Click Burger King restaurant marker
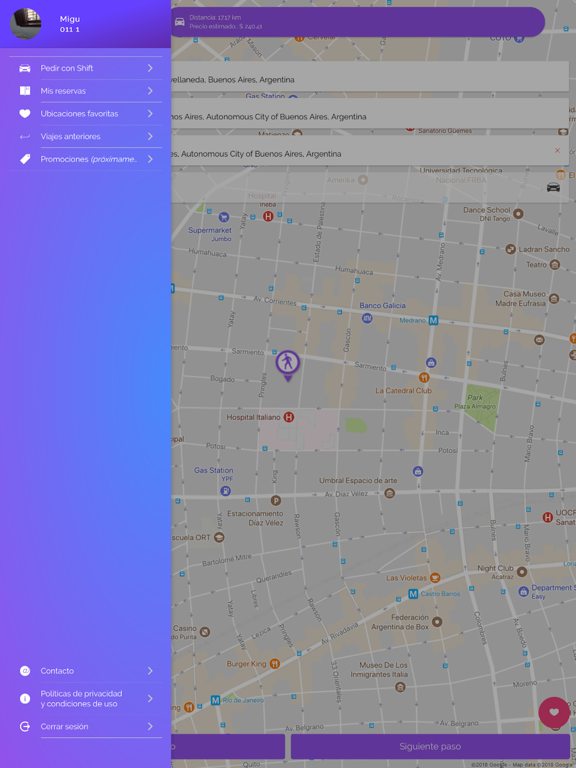The image size is (576, 768). tap(275, 664)
